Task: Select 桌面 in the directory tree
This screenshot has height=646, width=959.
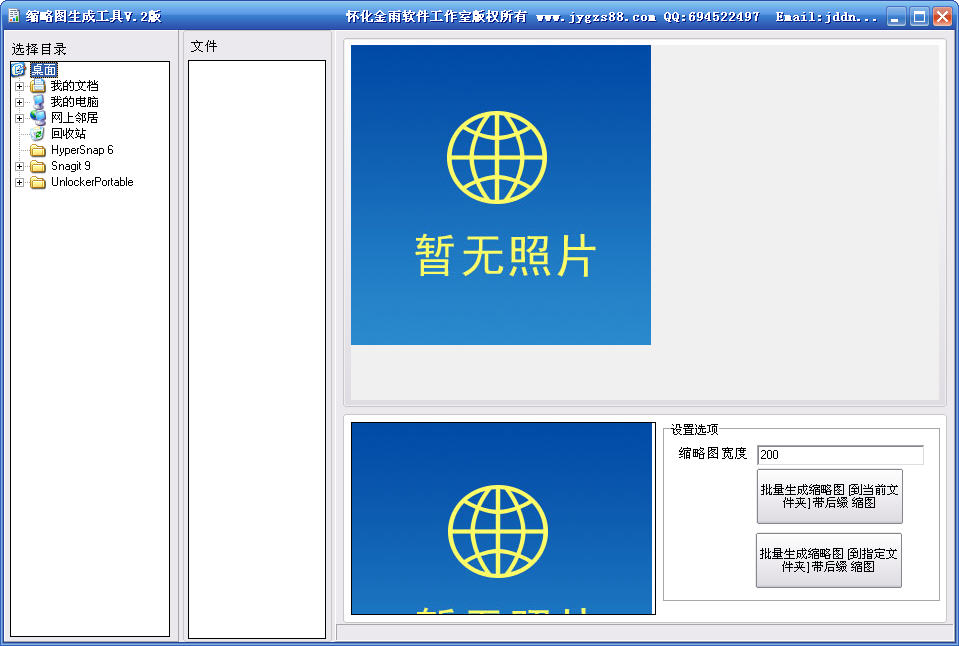Action: pyautogui.click(x=43, y=70)
